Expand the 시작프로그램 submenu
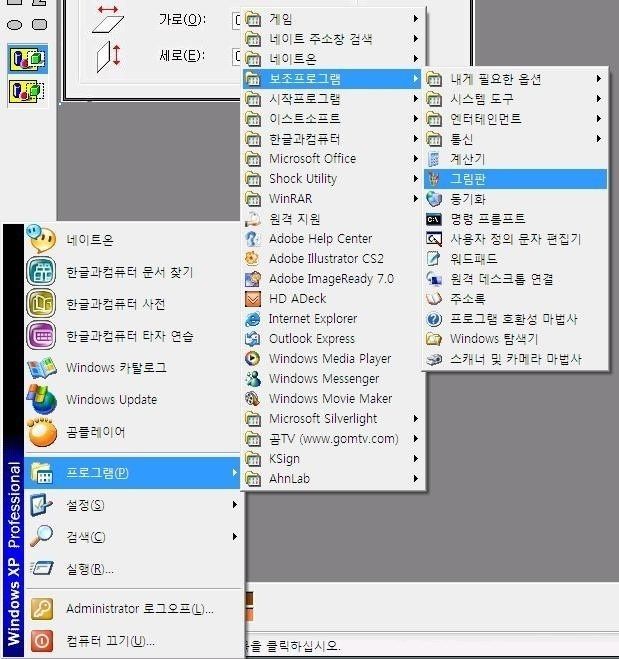This screenshot has height=659, width=619. [x=416, y=99]
